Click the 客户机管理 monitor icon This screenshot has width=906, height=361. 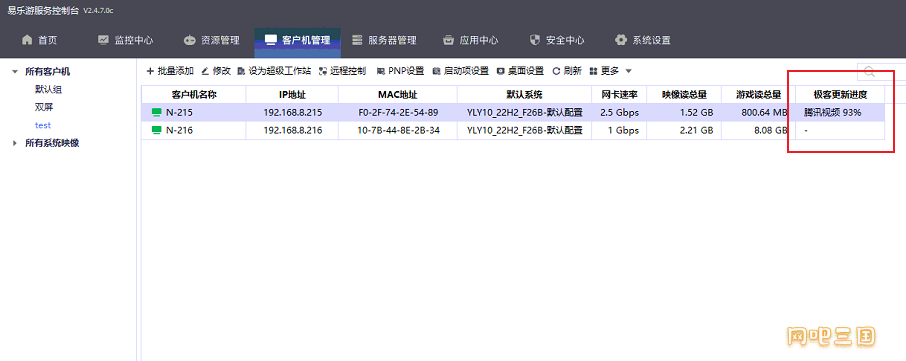pos(270,40)
